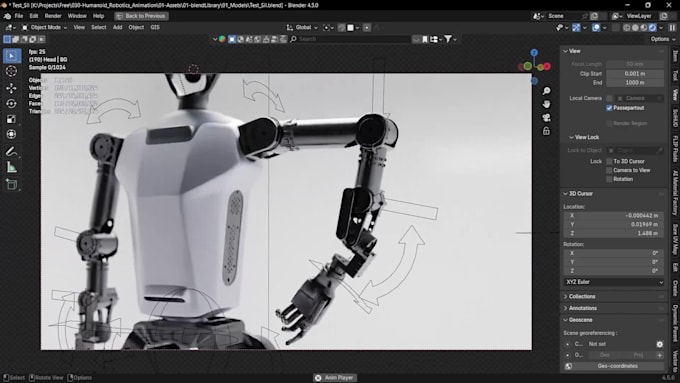Switch to material preview shading
Image resolution: width=680 pixels, height=383 pixels.
tap(644, 27)
